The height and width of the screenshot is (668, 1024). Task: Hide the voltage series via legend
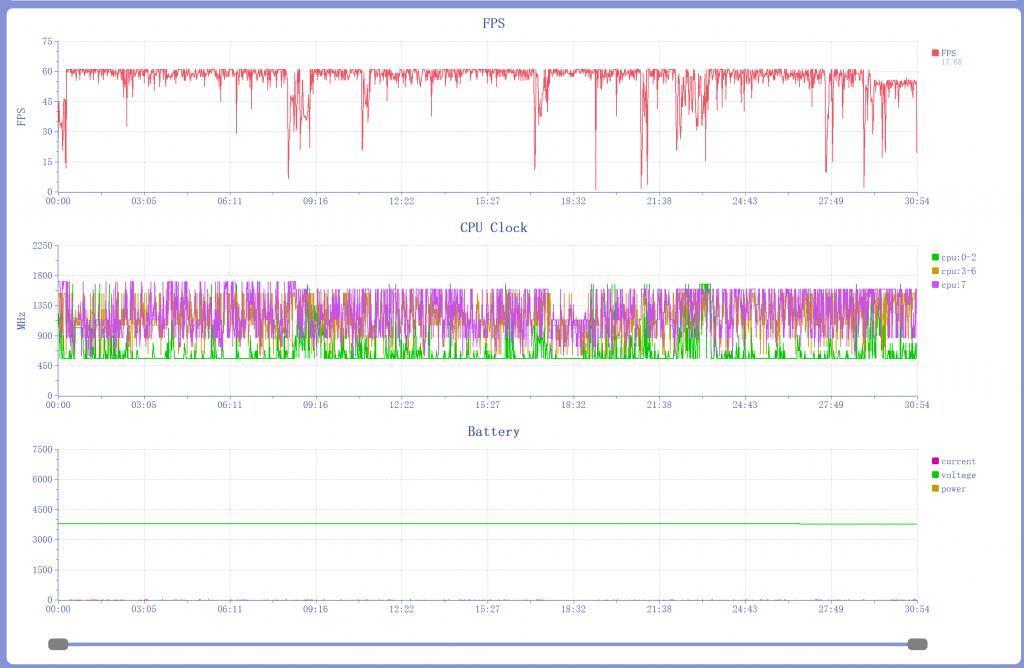coord(958,475)
